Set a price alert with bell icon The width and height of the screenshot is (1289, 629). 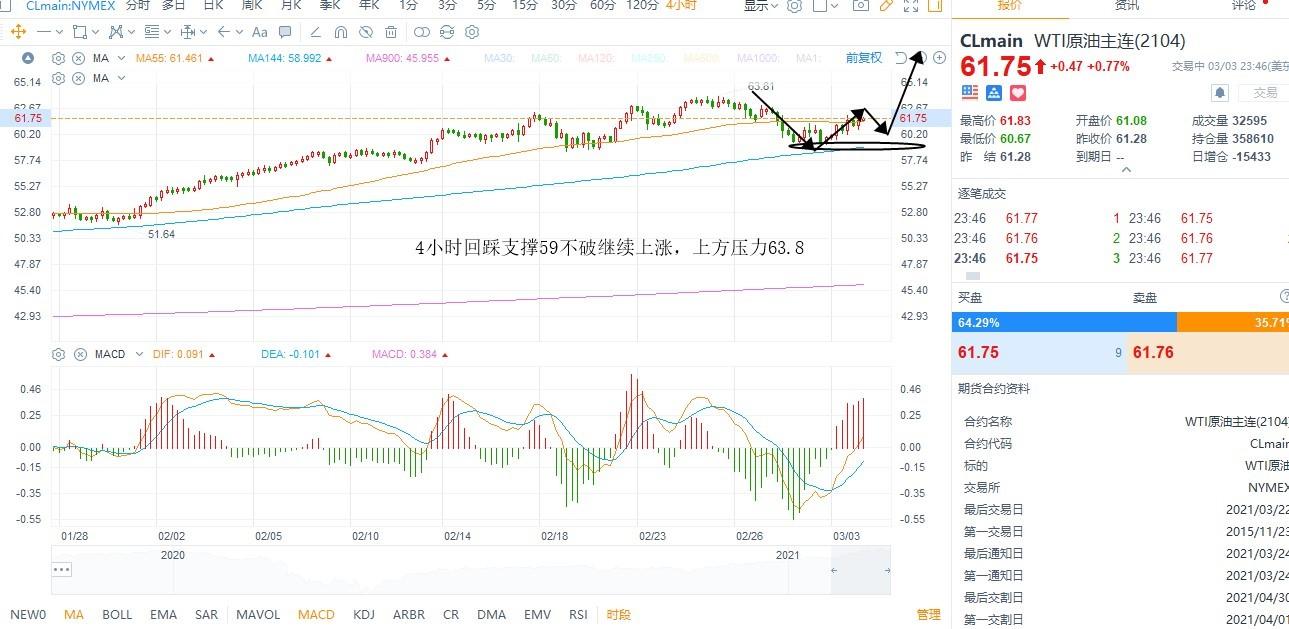1220,93
